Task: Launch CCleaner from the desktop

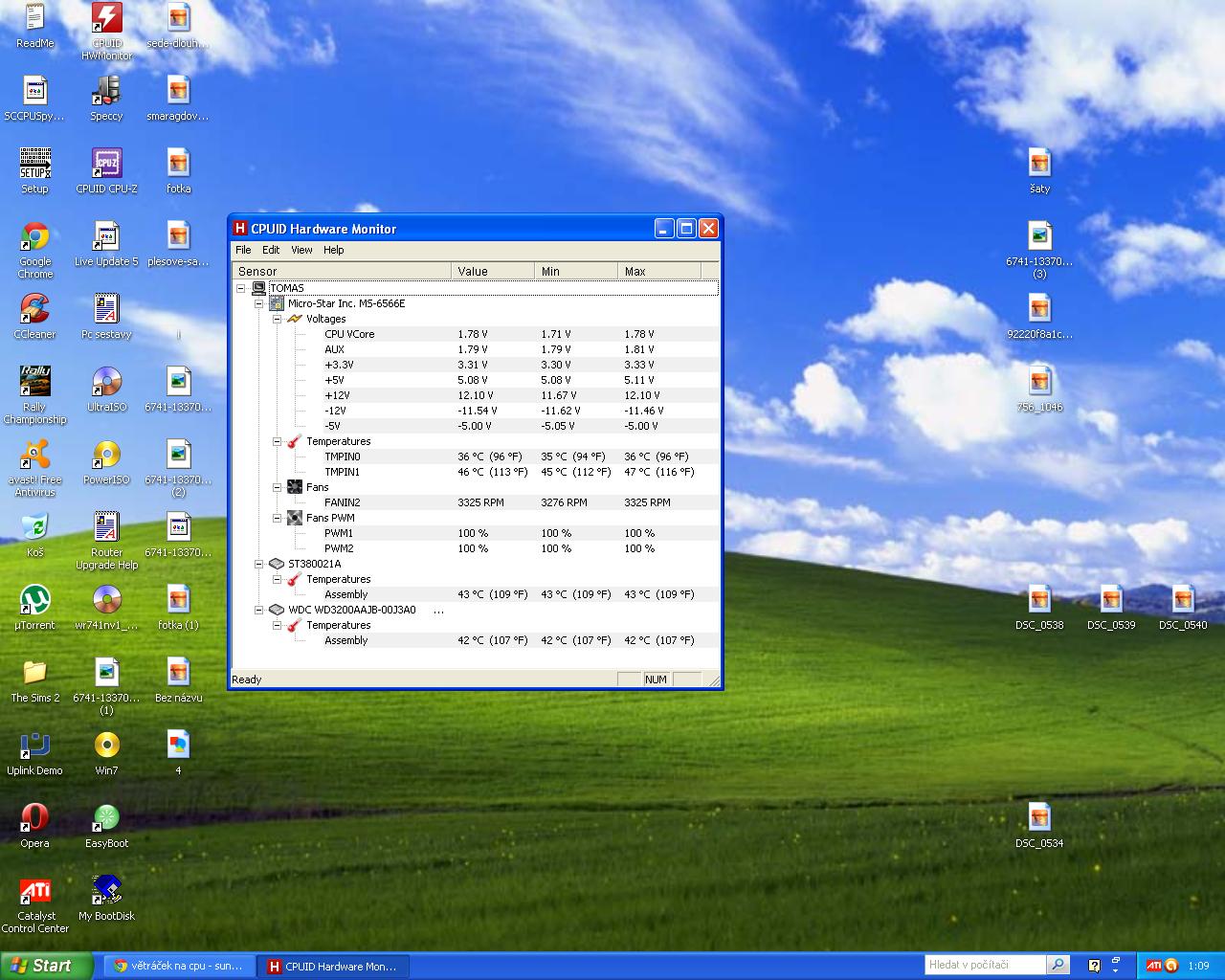Action: click(x=35, y=317)
